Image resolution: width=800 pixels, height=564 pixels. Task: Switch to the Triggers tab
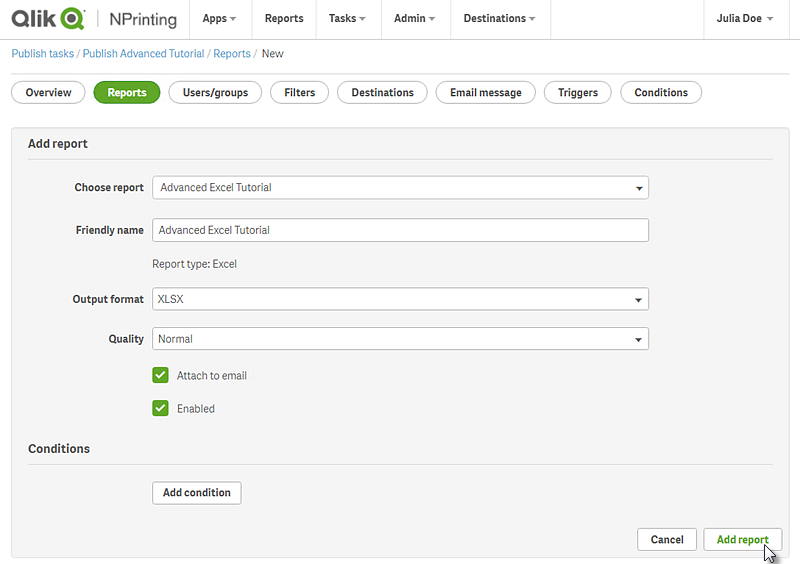tap(578, 92)
